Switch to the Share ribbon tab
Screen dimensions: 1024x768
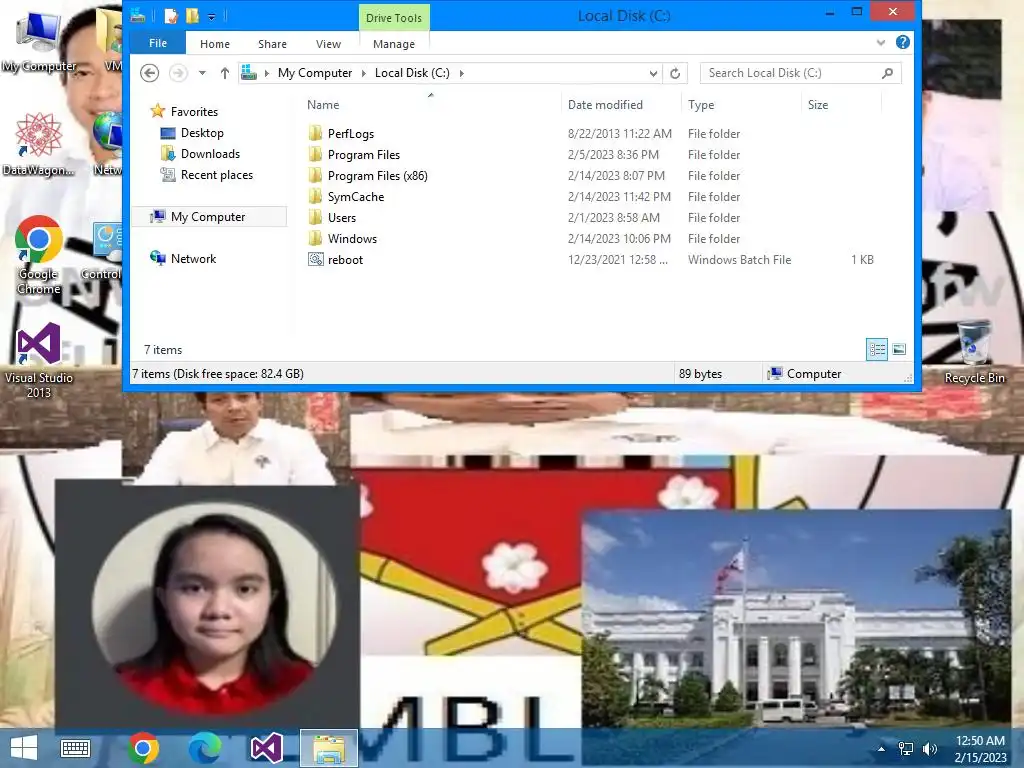(272, 44)
